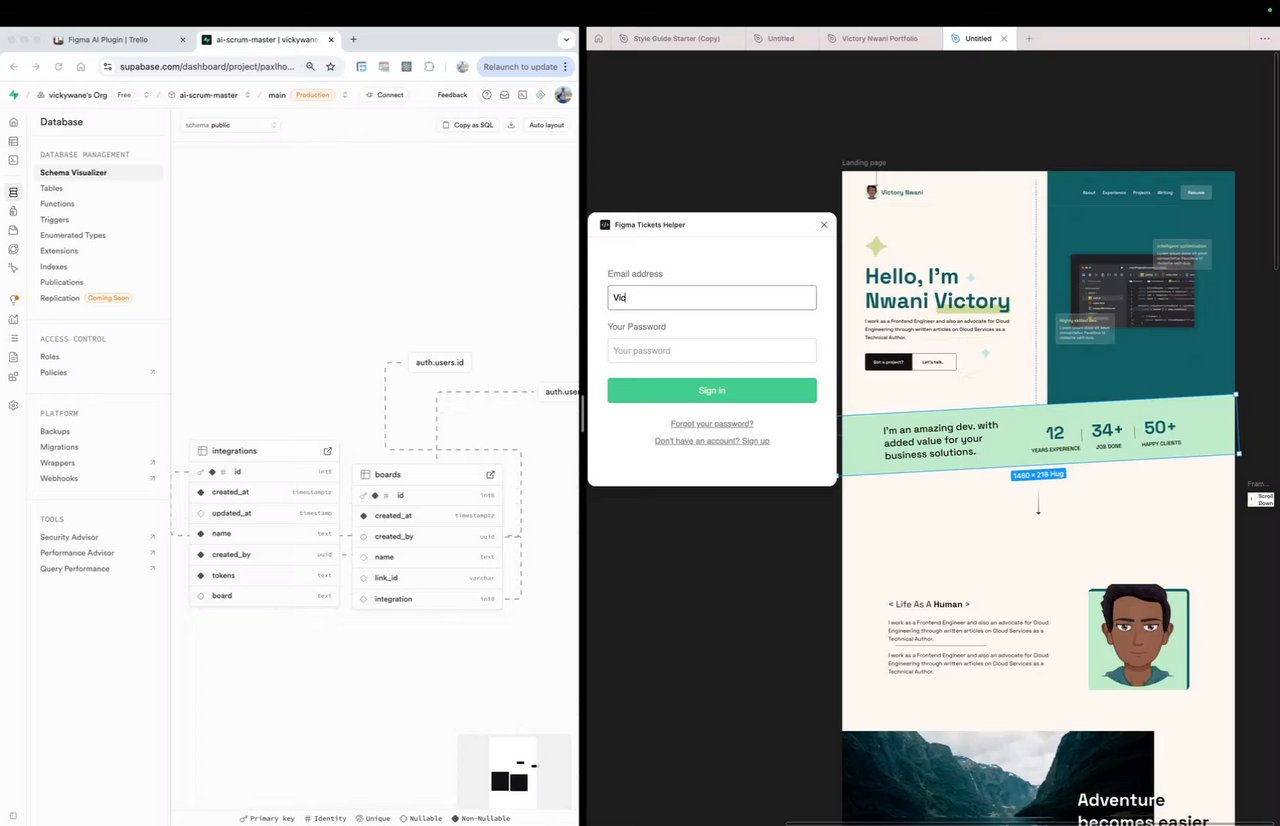Image resolution: width=1280 pixels, height=826 pixels.
Task: Open Functions in Database menu
Action: 57,204
